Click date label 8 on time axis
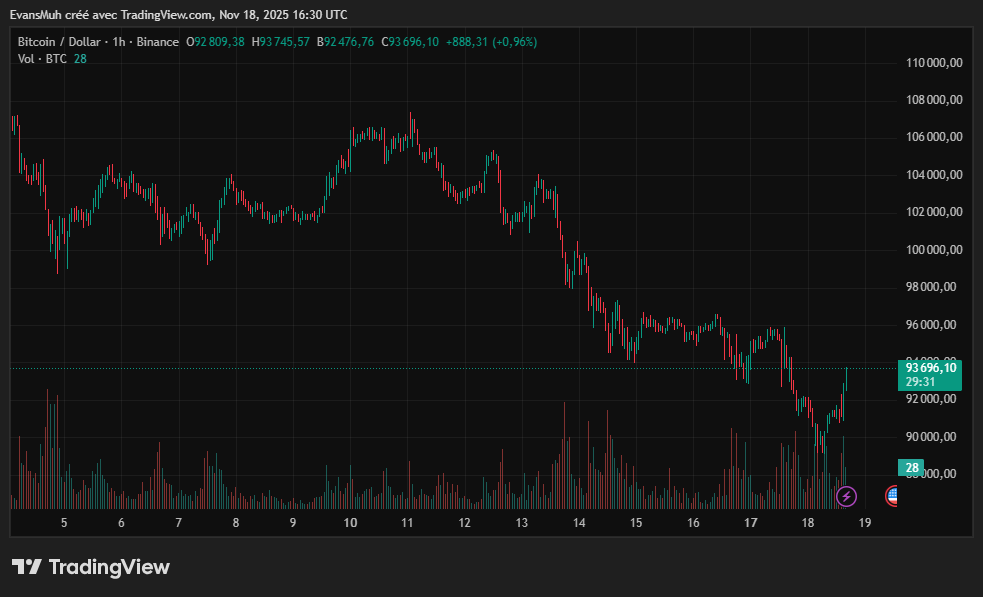Image resolution: width=983 pixels, height=597 pixels. [x=236, y=523]
